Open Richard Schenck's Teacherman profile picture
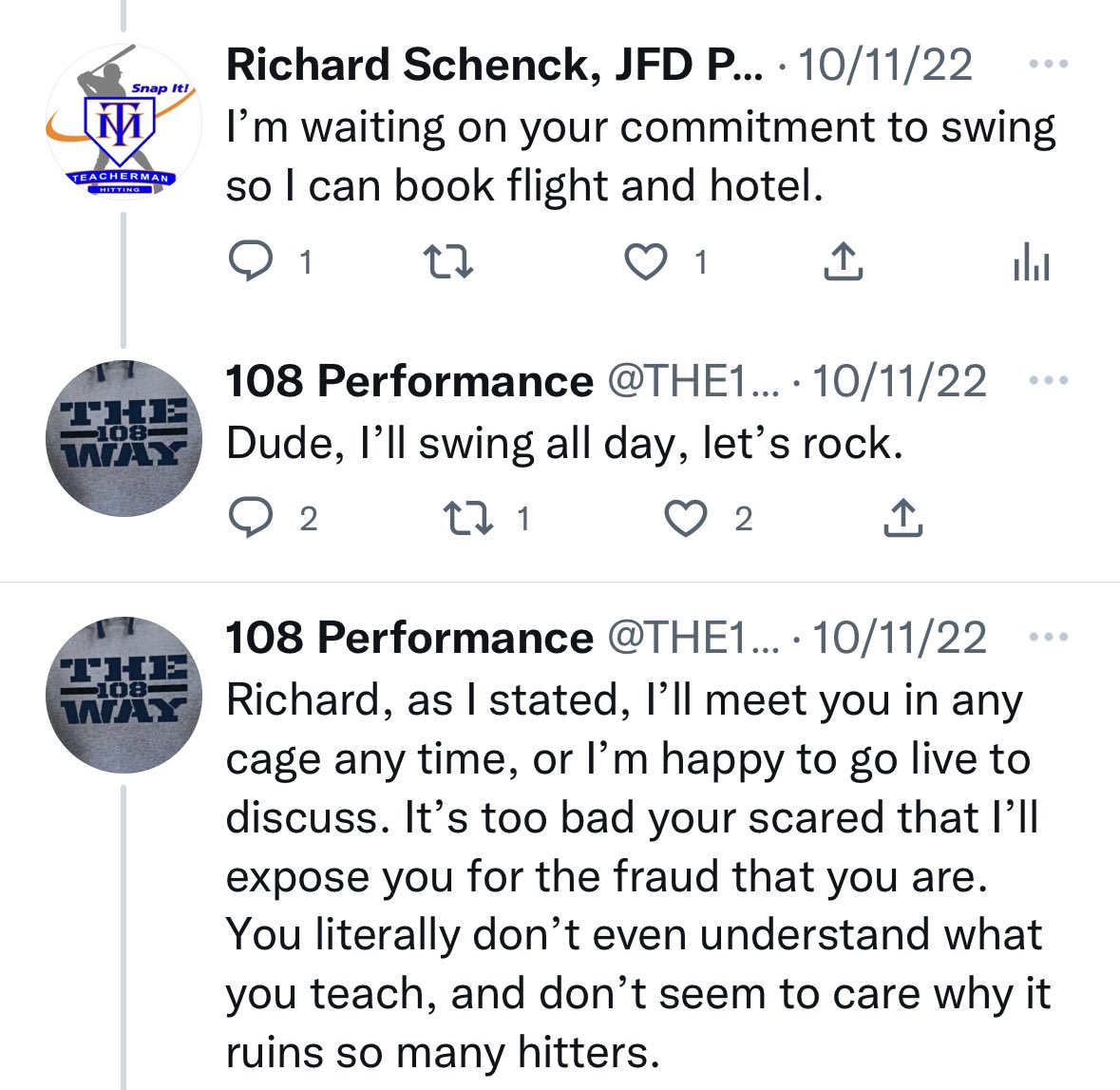 tap(123, 122)
